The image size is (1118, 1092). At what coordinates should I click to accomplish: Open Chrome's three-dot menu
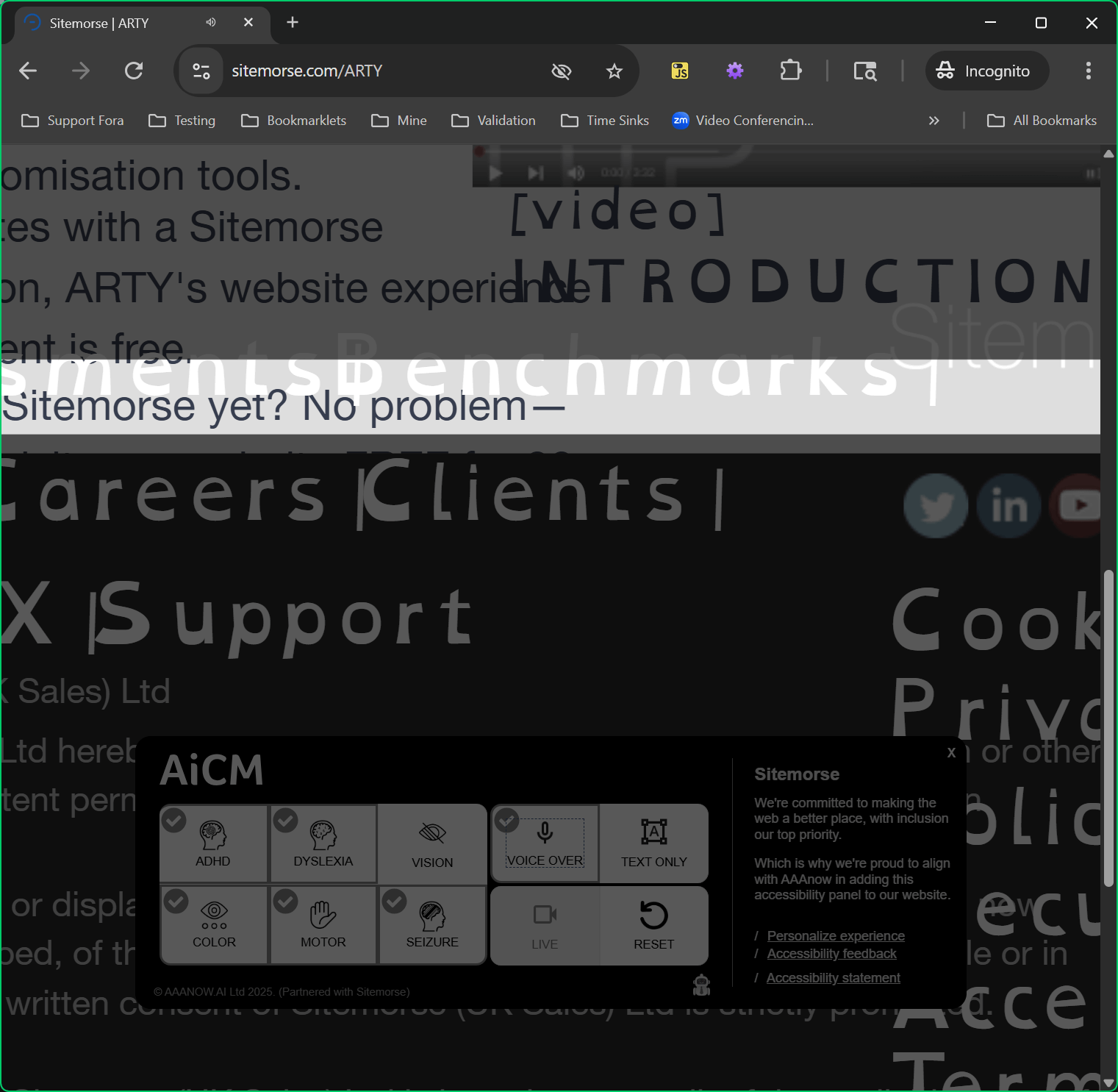tap(1089, 71)
